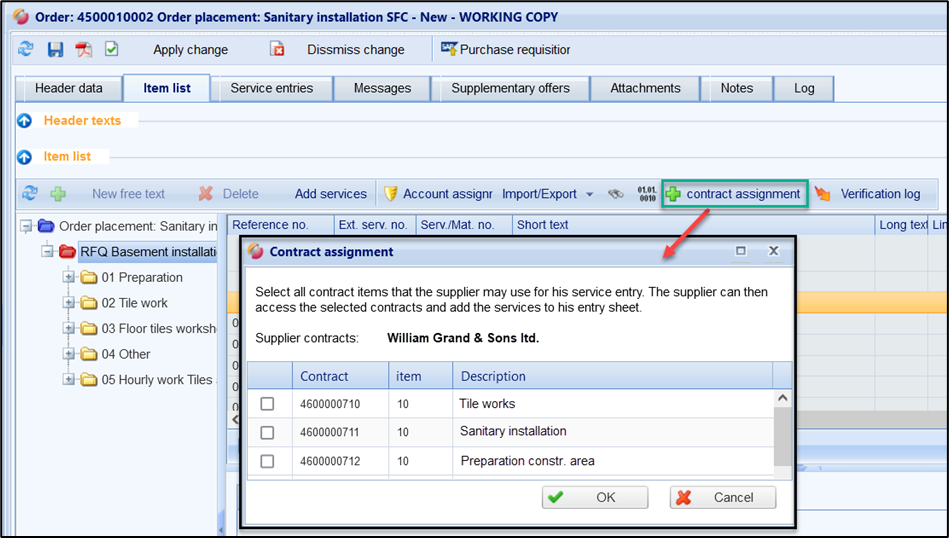Click the Contract assignment dialog logo icon

point(255,252)
